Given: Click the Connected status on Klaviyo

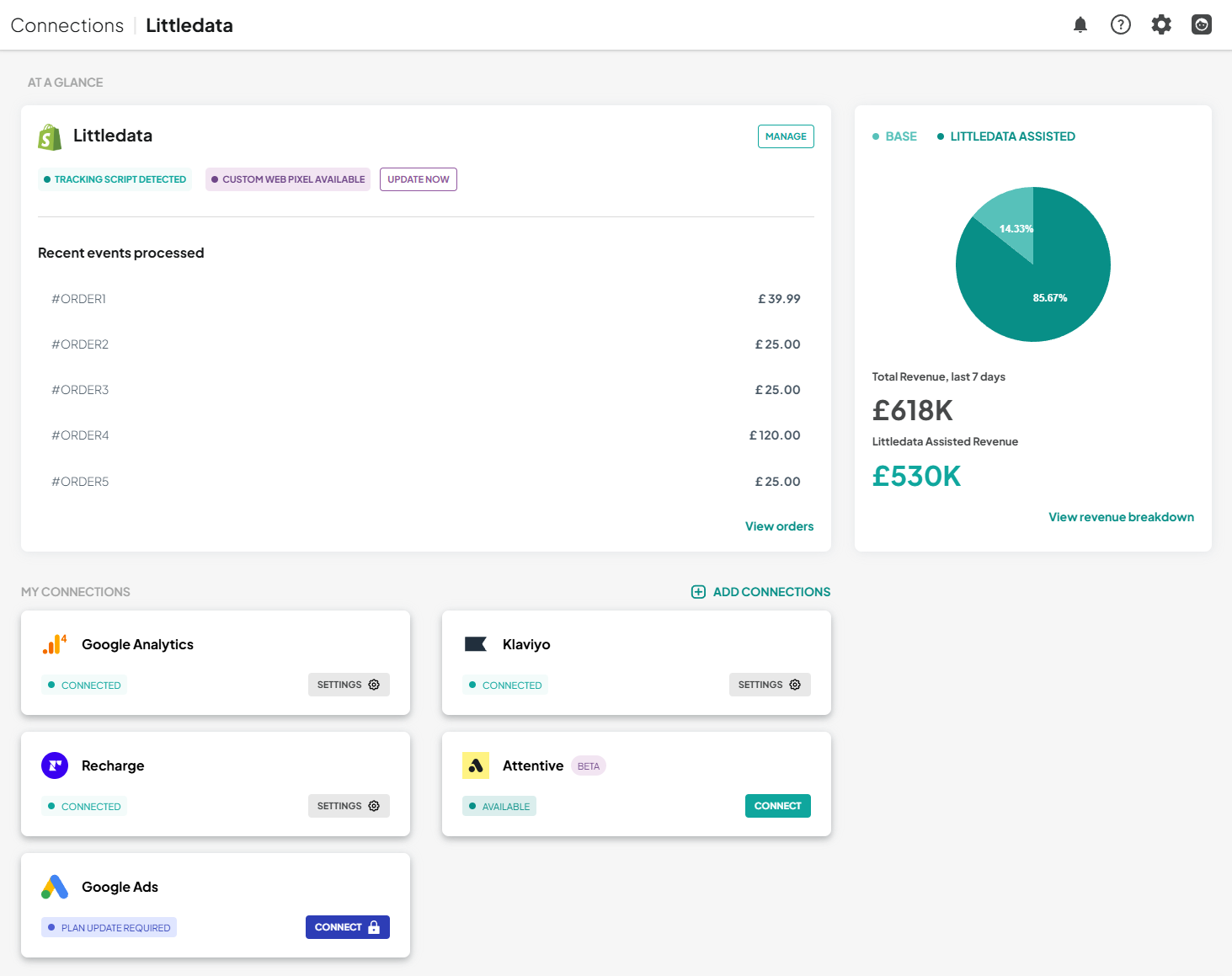Looking at the screenshot, I should pyautogui.click(x=505, y=685).
